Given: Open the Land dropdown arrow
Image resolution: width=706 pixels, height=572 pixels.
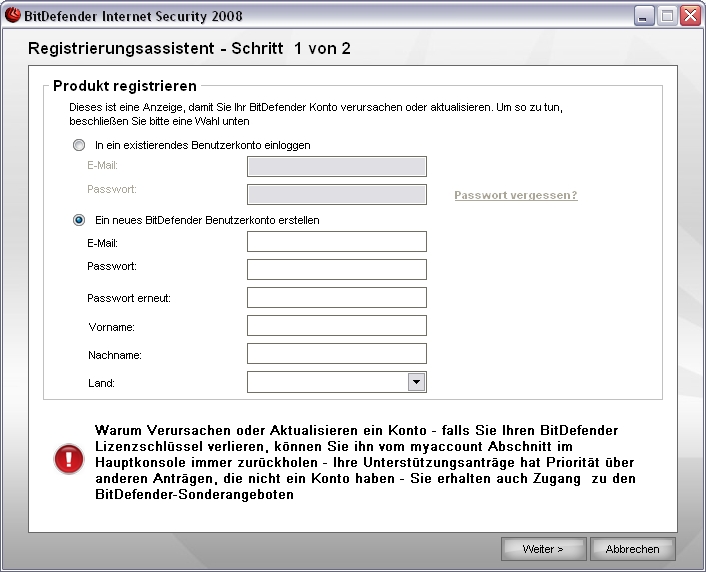Looking at the screenshot, I should coord(416,382).
